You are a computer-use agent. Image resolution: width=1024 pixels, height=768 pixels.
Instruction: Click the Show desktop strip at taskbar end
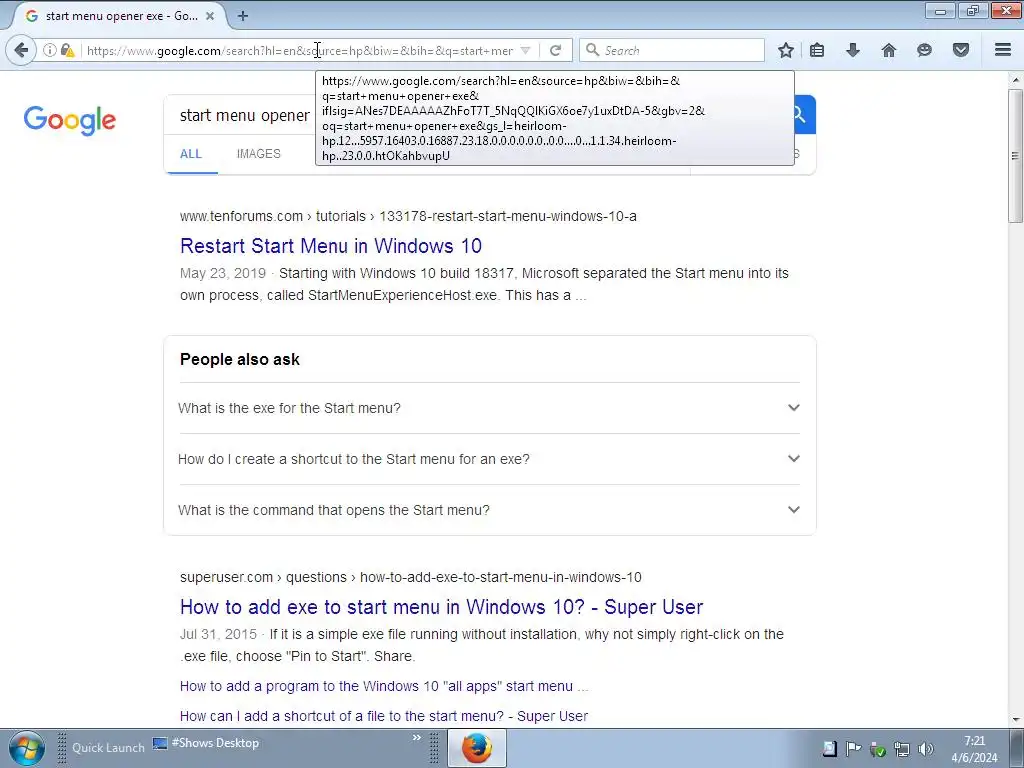1016,748
